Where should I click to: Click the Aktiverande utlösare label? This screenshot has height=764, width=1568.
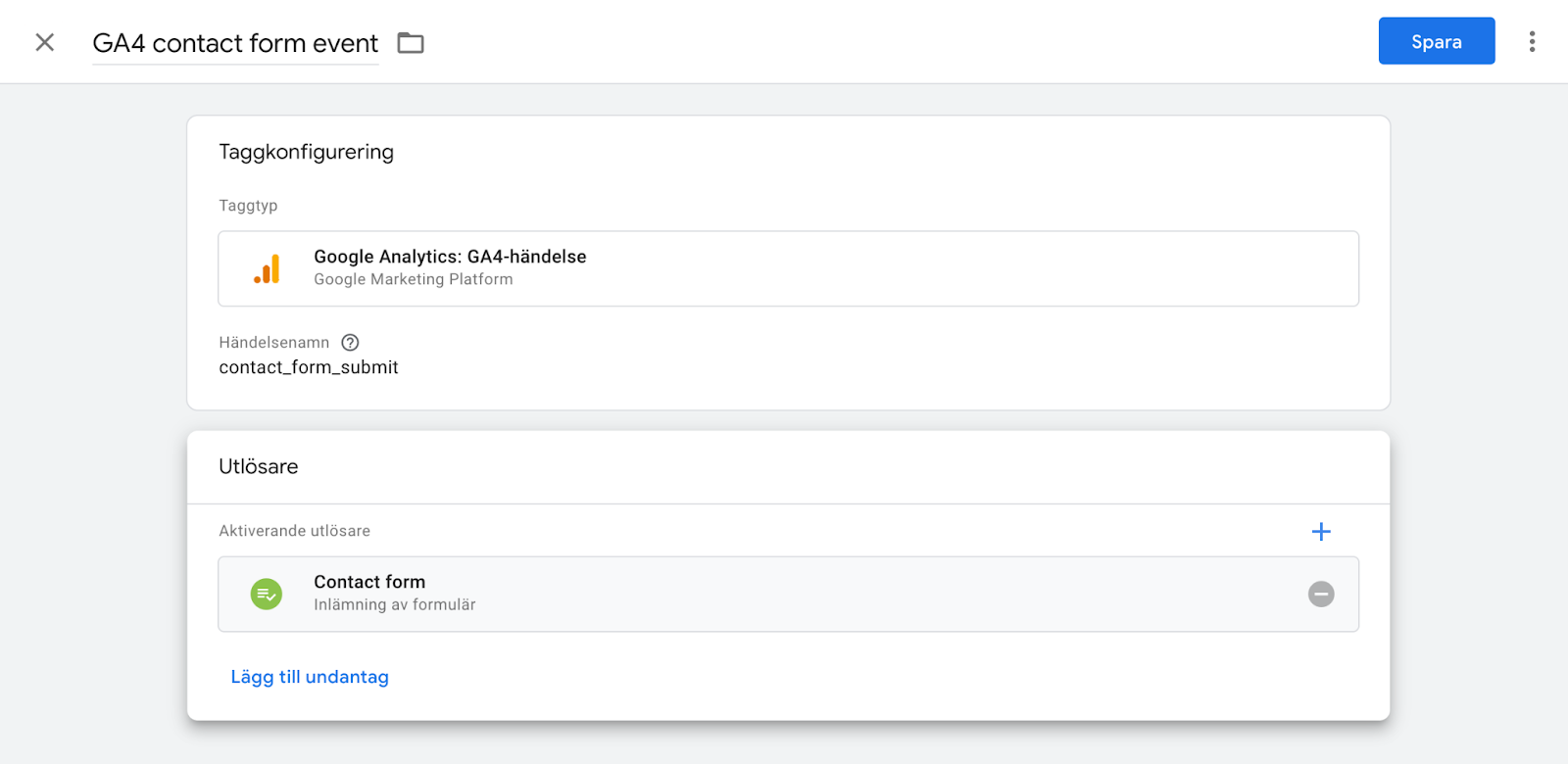click(x=294, y=531)
